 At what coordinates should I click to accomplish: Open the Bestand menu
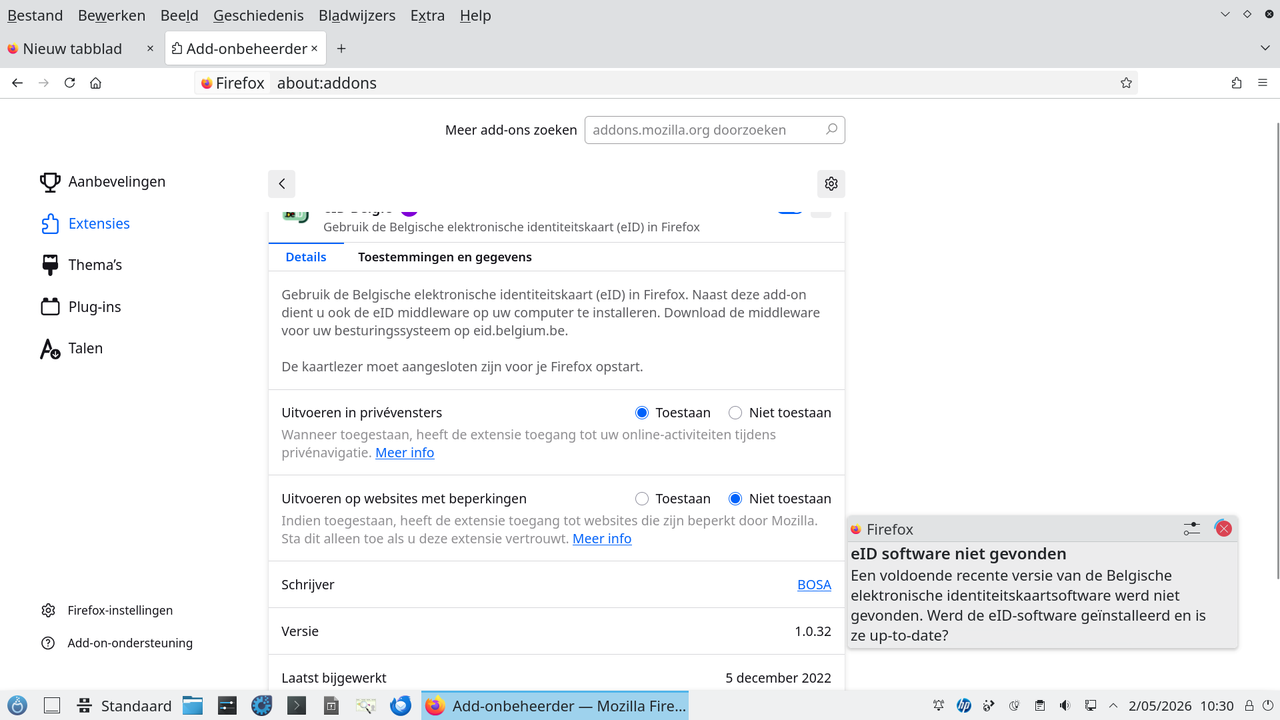35,16
